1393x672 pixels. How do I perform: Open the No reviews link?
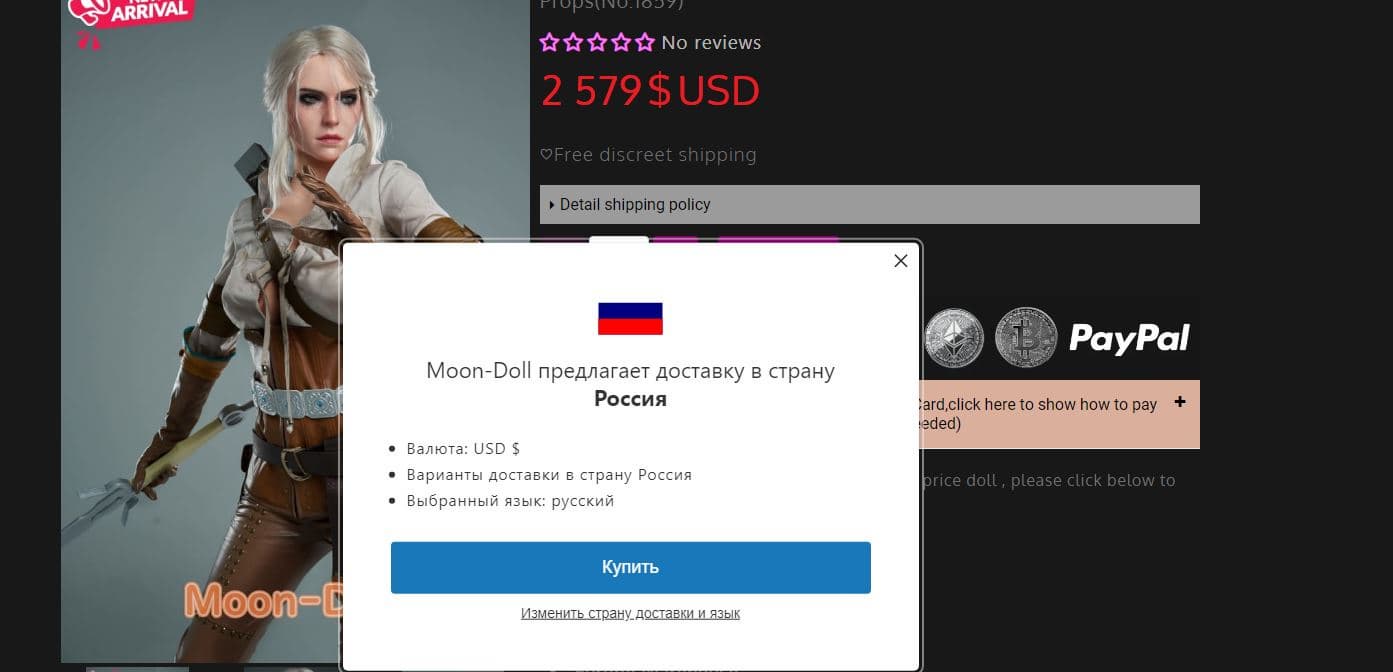coord(711,42)
